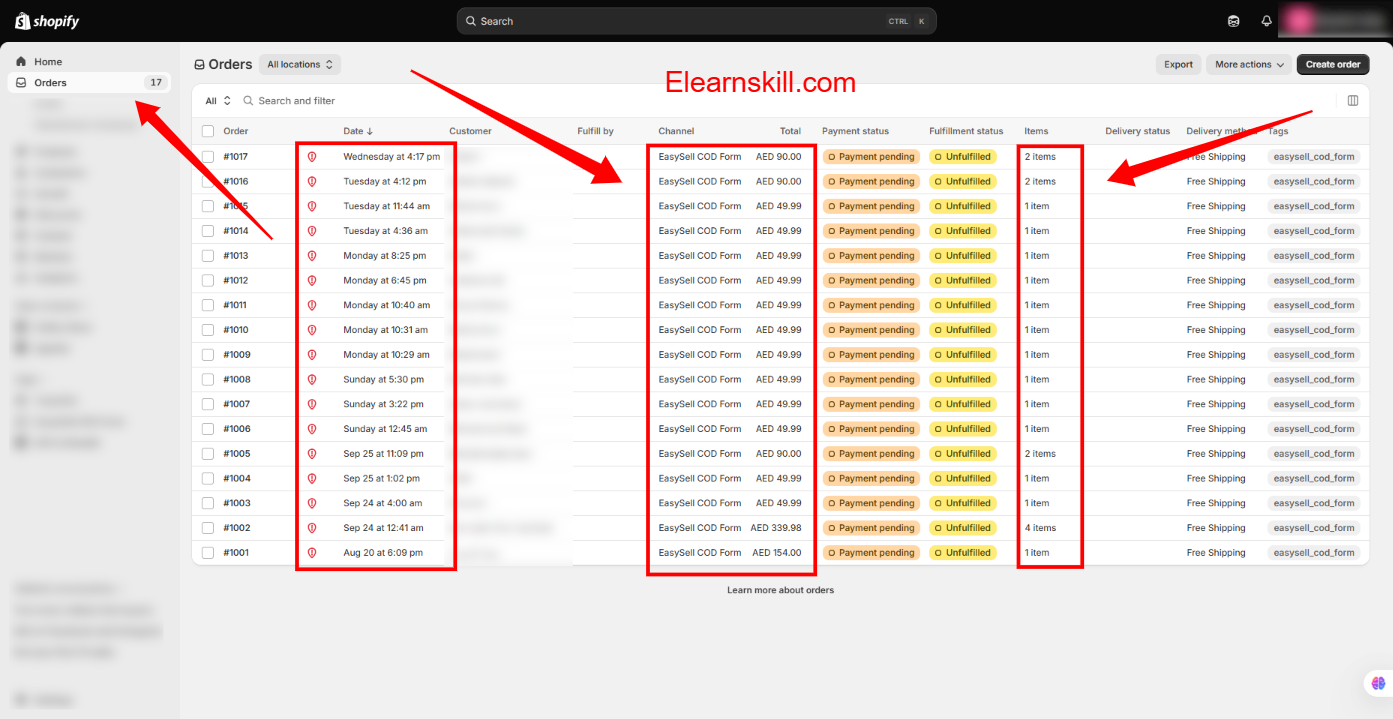Click the risk warning icon for order #1007
This screenshot has height=719, width=1393.
[312, 404]
